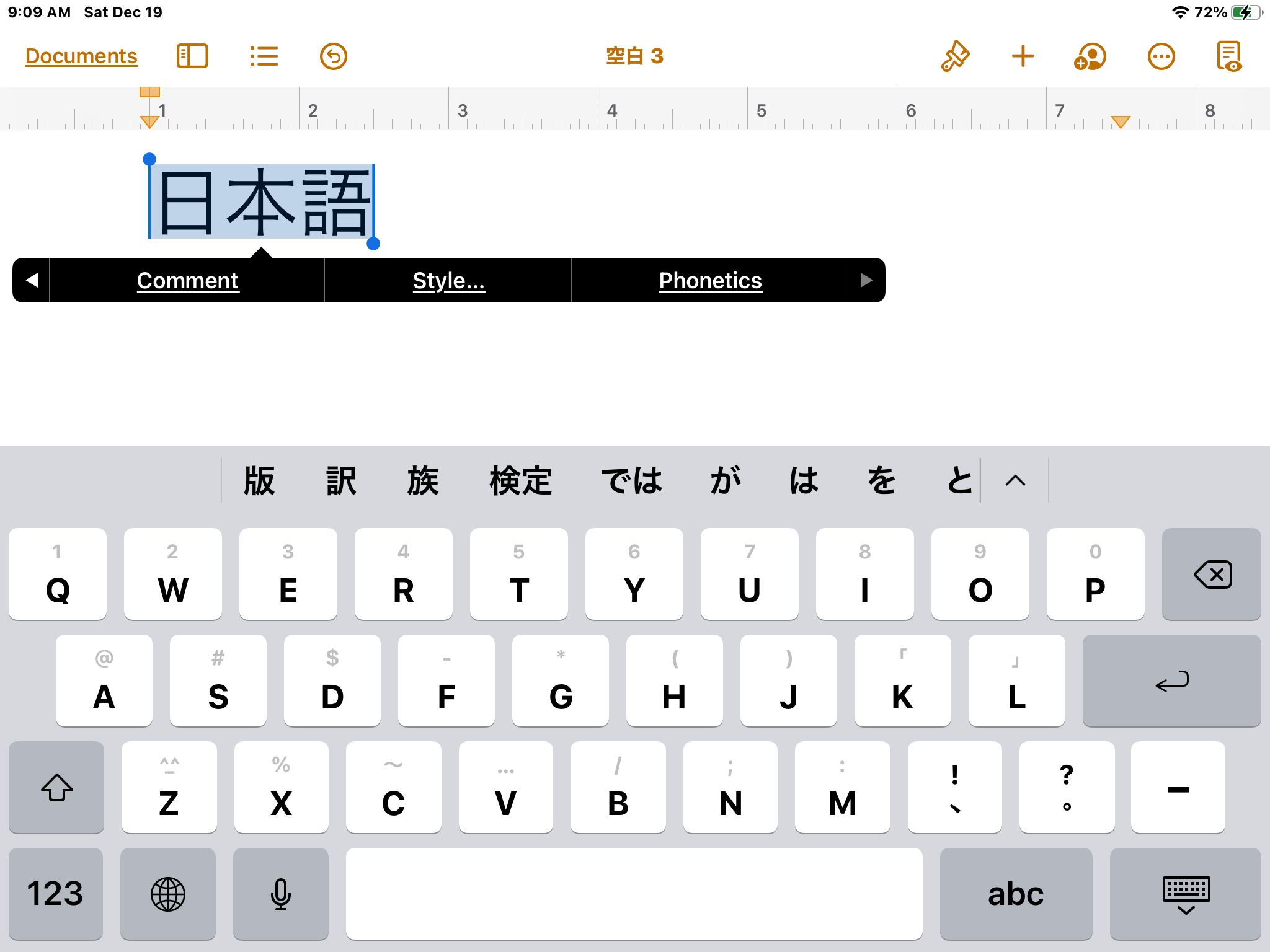1270x952 pixels.
Task: Open the More ellipsis menu
Action: [1161, 56]
